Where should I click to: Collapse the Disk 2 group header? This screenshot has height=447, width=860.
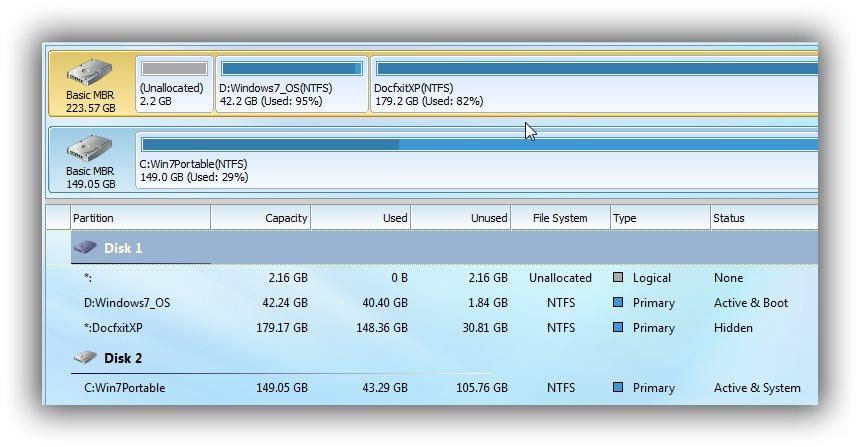tap(123, 358)
